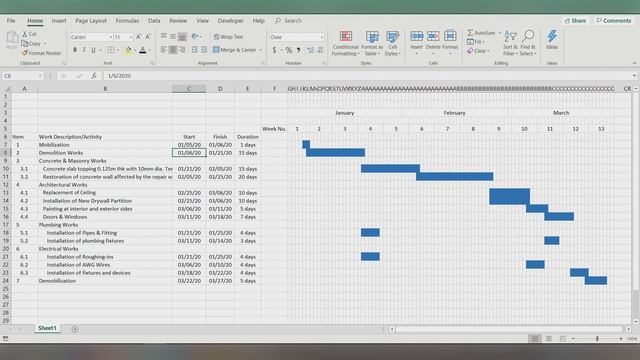Align text left in the cell
This screenshot has width=640, height=360.
click(164, 50)
